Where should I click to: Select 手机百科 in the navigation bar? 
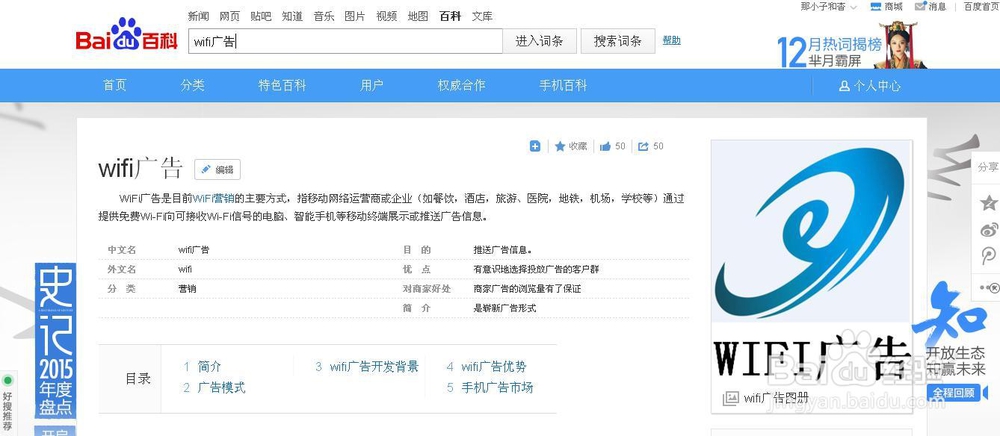tap(563, 85)
